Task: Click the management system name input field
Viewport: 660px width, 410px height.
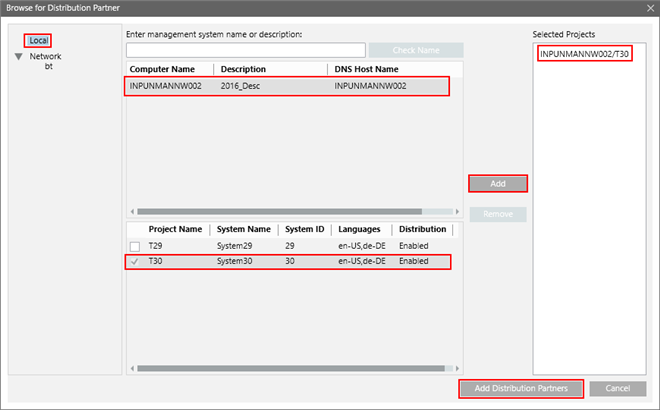Action: [245, 50]
